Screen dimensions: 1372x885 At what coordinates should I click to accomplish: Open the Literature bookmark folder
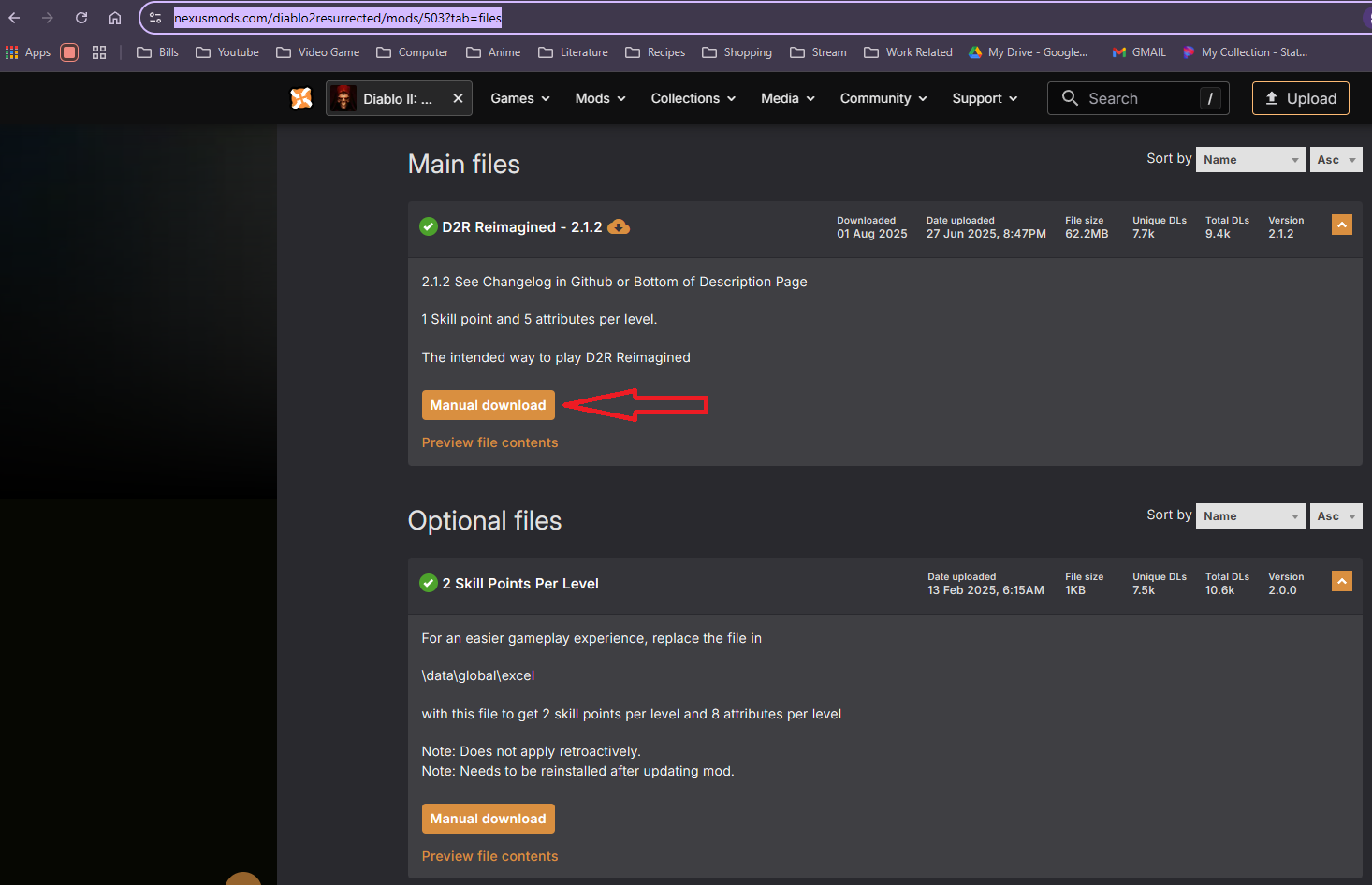574,52
